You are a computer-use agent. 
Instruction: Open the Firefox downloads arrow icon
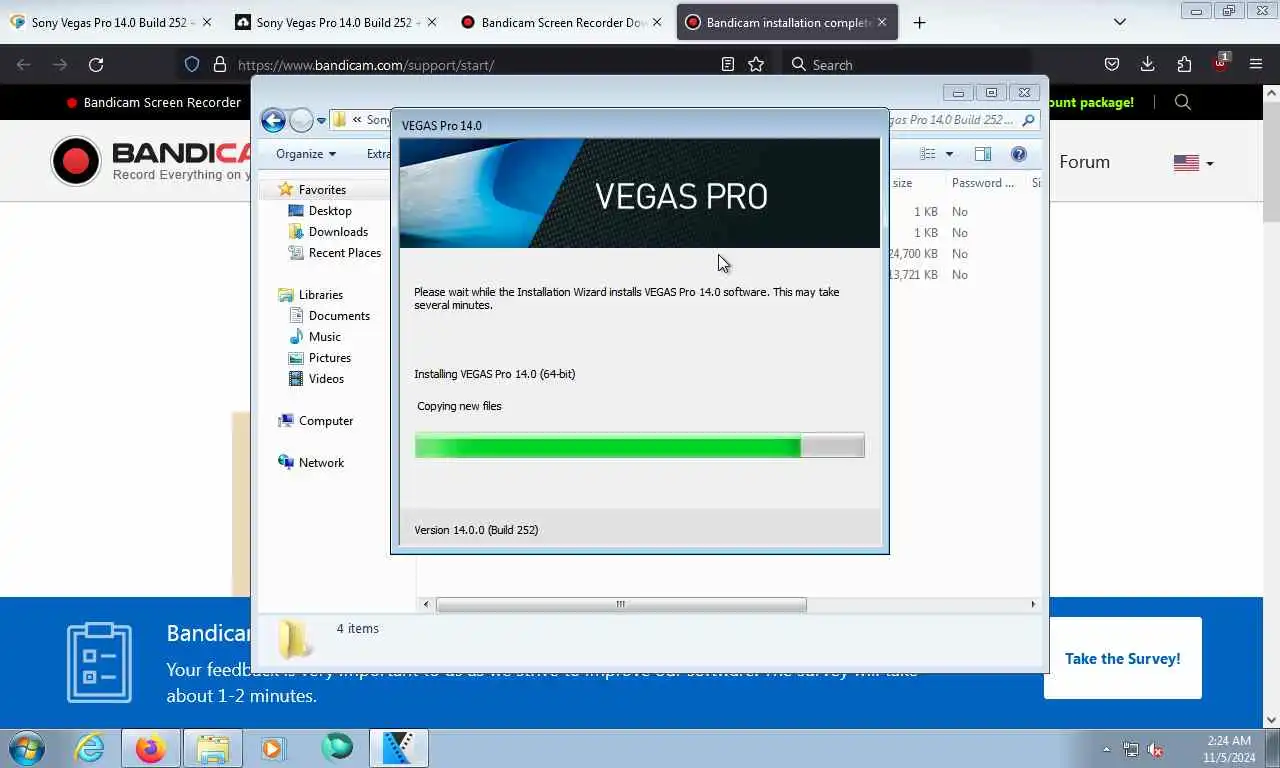(1147, 64)
